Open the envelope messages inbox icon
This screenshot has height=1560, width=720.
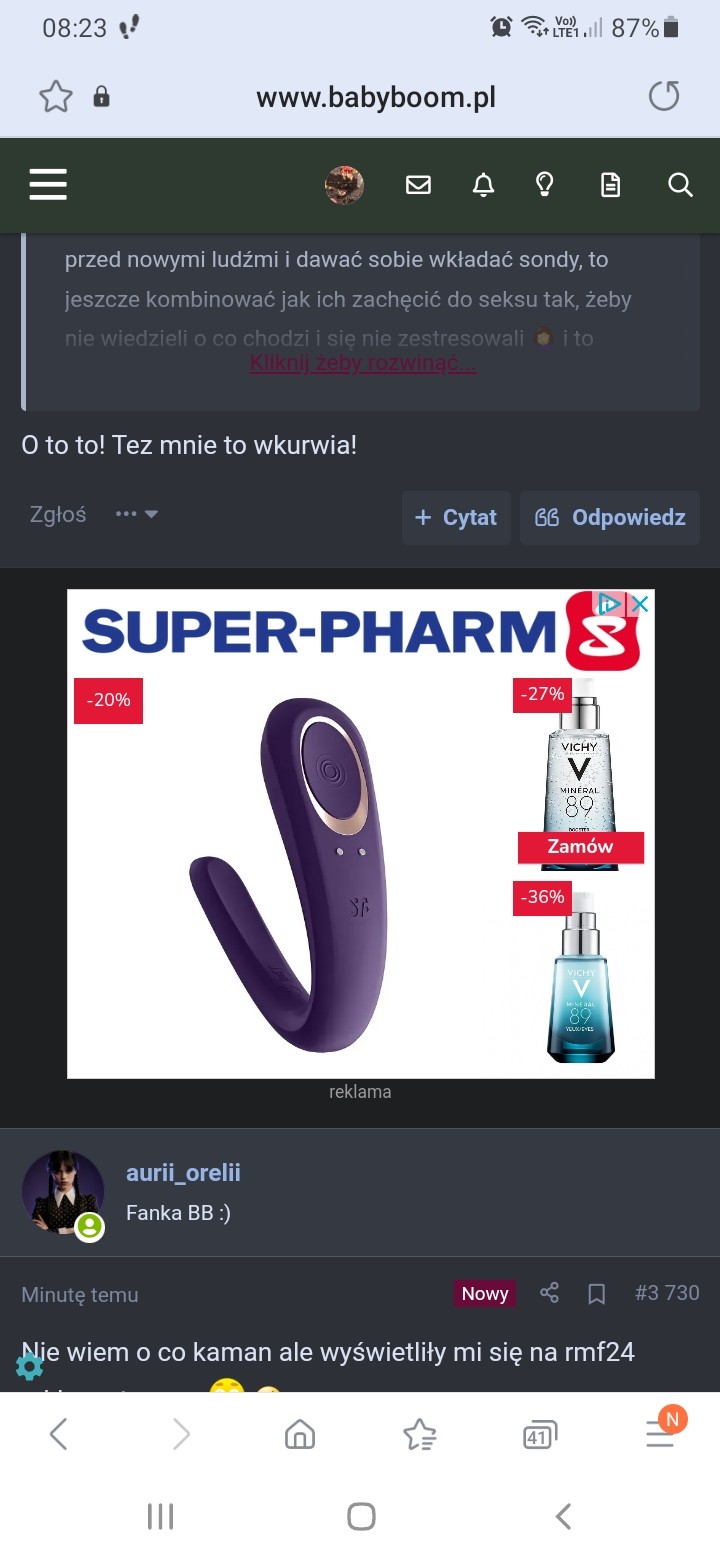[x=418, y=185]
